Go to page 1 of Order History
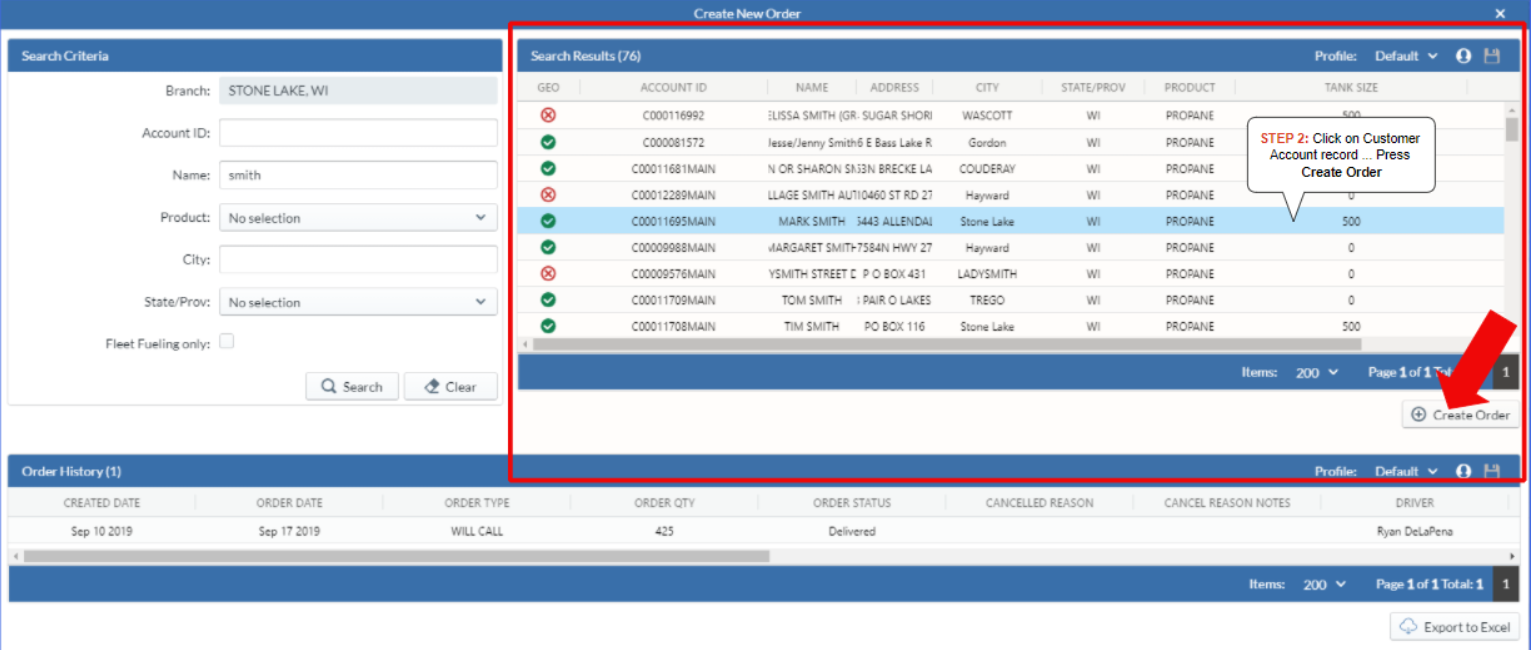1531x650 pixels. (x=1506, y=585)
